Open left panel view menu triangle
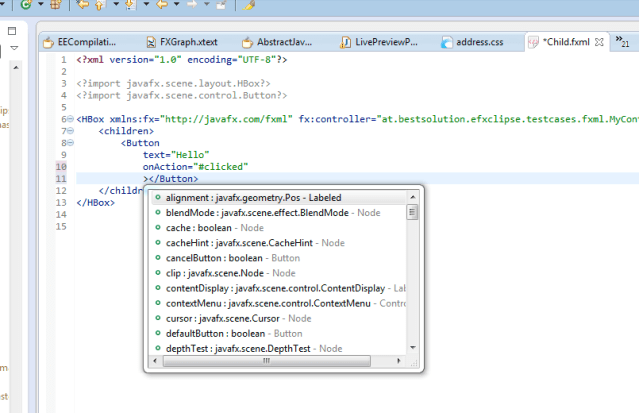639x413 pixels. 13,47
